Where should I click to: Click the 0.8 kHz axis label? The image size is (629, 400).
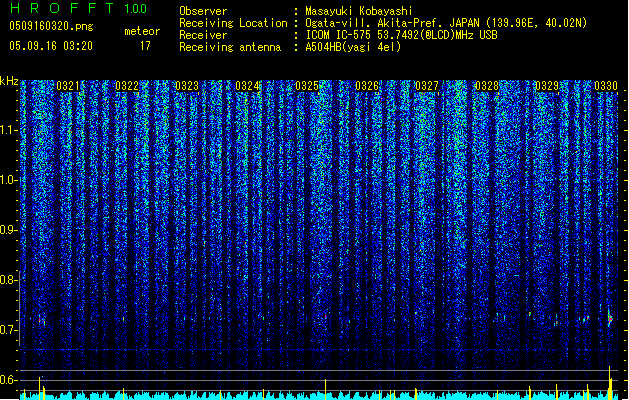click(8, 280)
